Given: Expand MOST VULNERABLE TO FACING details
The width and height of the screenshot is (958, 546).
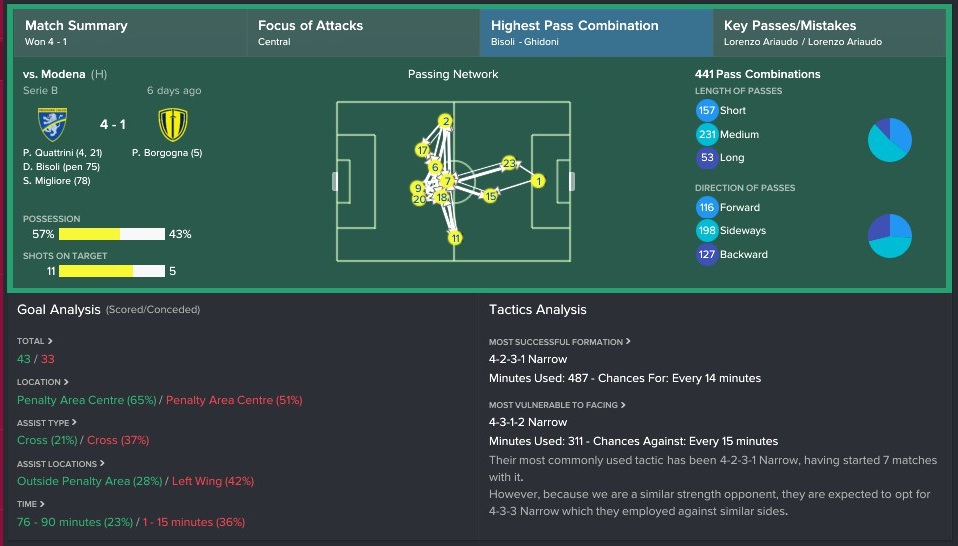Looking at the screenshot, I should coord(557,405).
